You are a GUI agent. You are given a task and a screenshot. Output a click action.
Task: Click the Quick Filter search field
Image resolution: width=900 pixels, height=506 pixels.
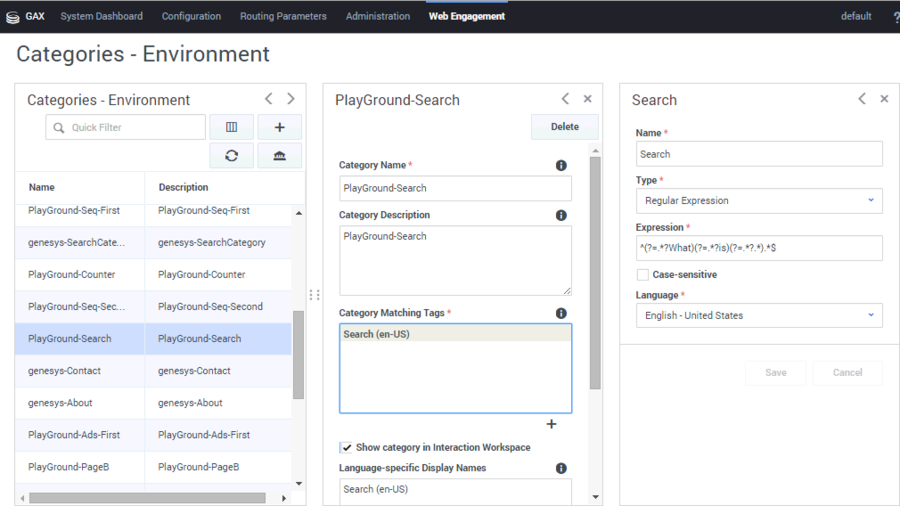click(126, 128)
